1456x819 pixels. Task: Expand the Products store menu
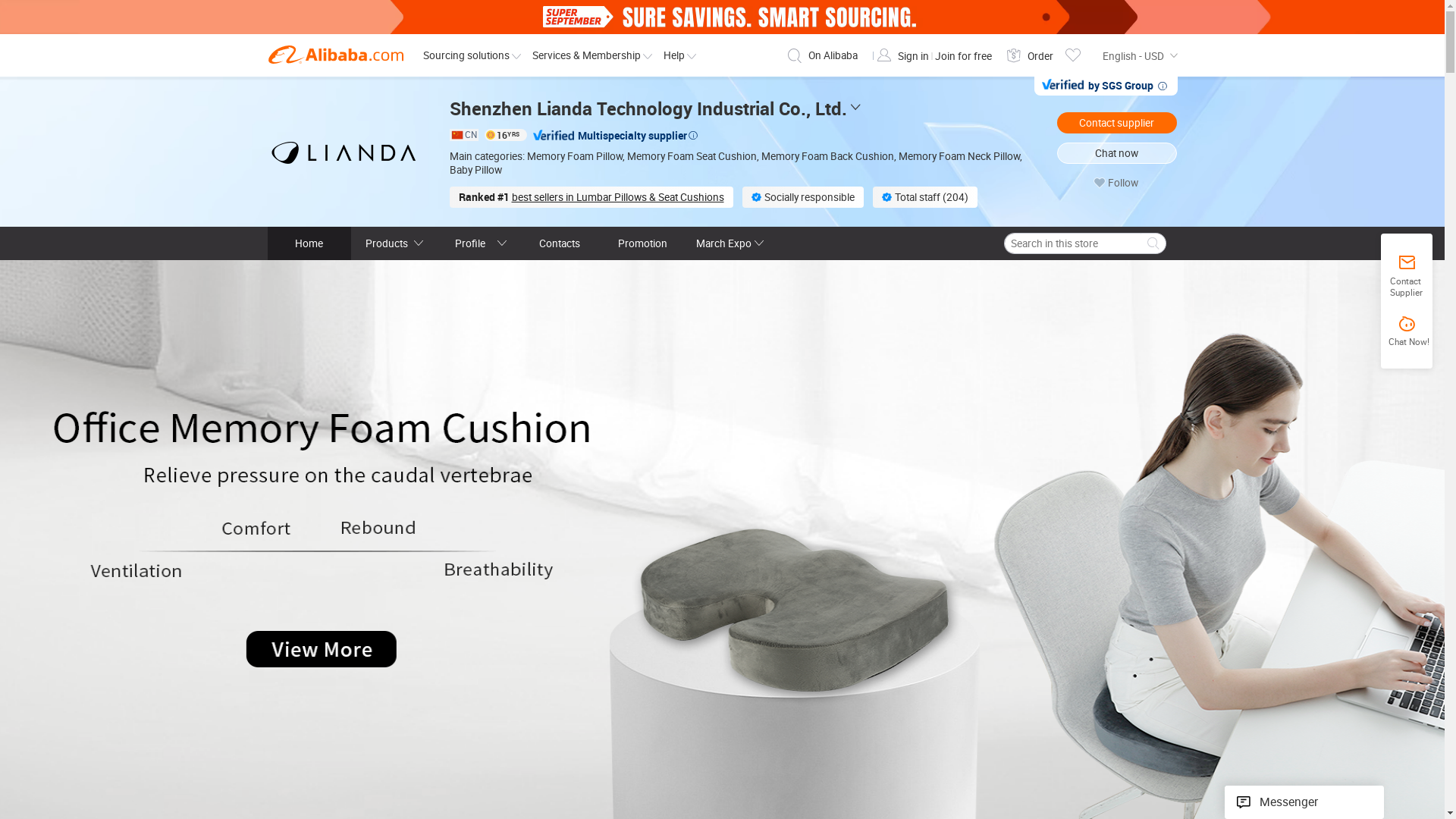(x=394, y=243)
